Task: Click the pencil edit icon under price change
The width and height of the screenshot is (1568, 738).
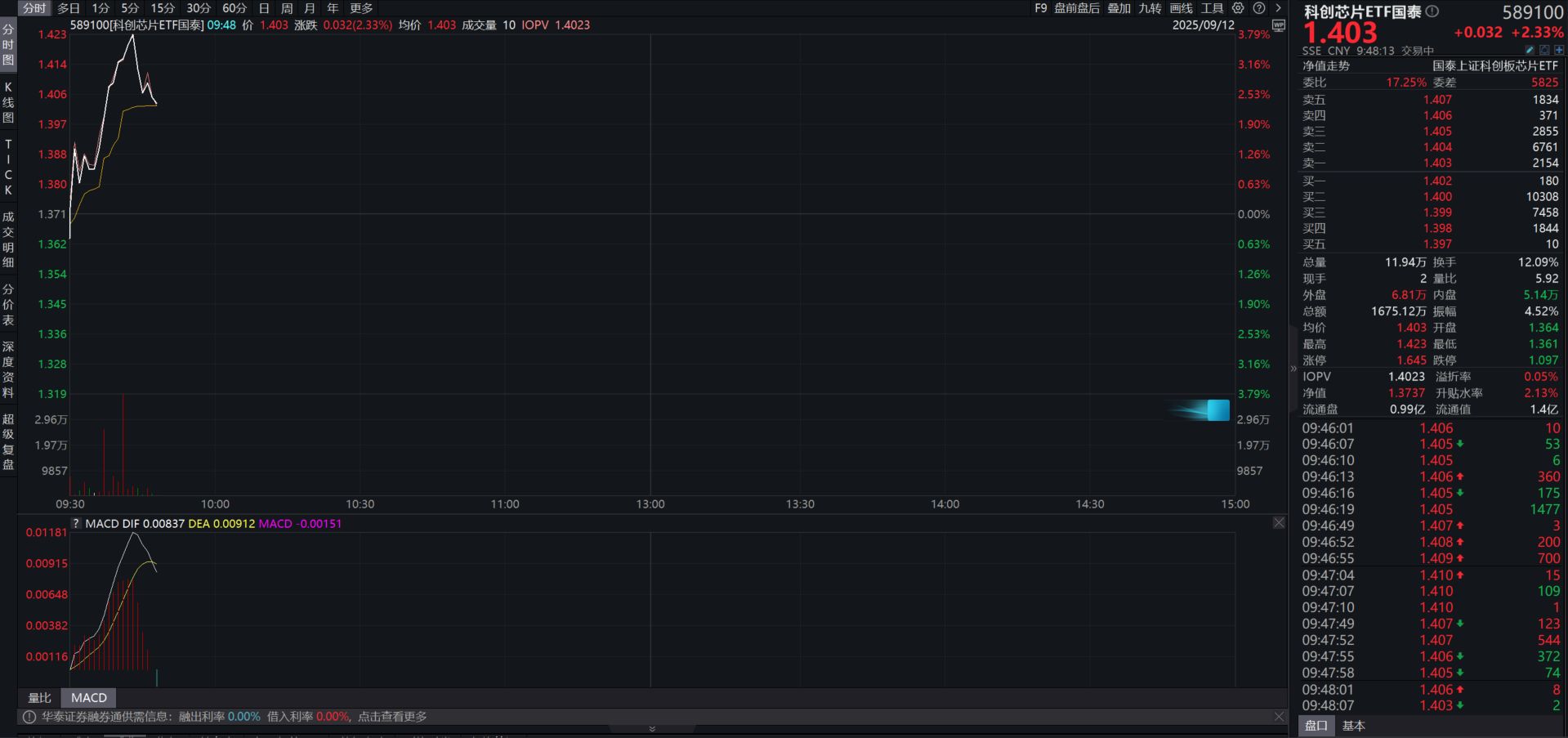Action: [x=1530, y=51]
